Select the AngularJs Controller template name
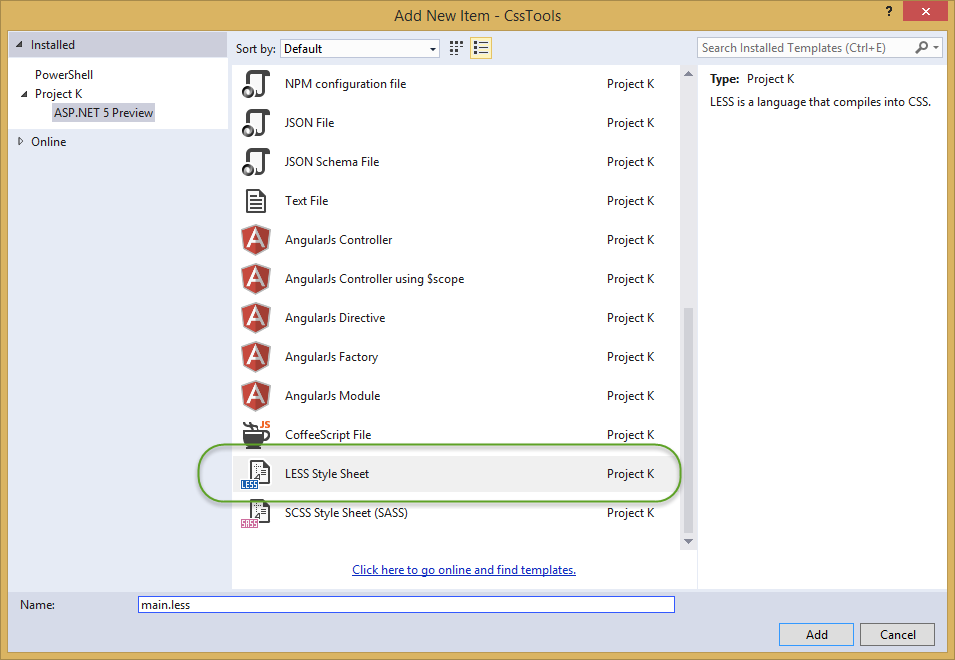The image size is (955, 660). [x=339, y=240]
